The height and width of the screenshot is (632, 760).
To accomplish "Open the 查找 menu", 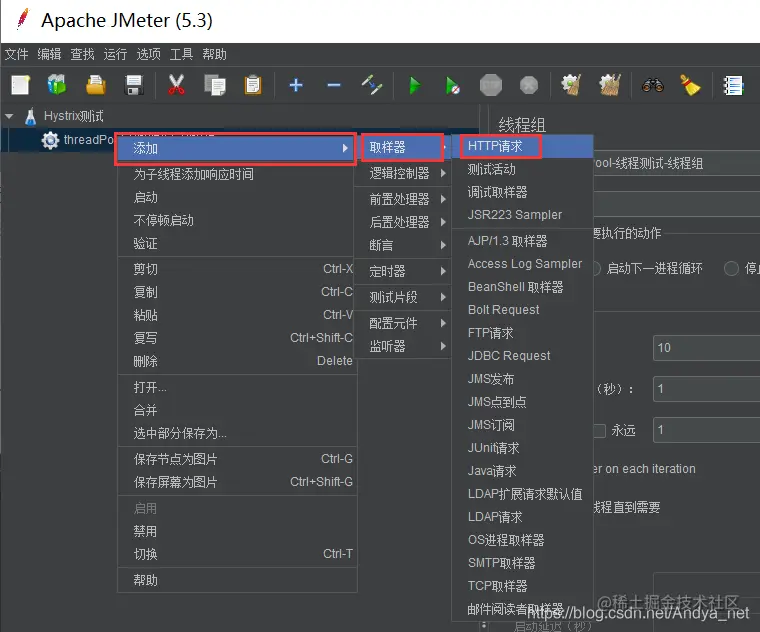I will coord(82,54).
